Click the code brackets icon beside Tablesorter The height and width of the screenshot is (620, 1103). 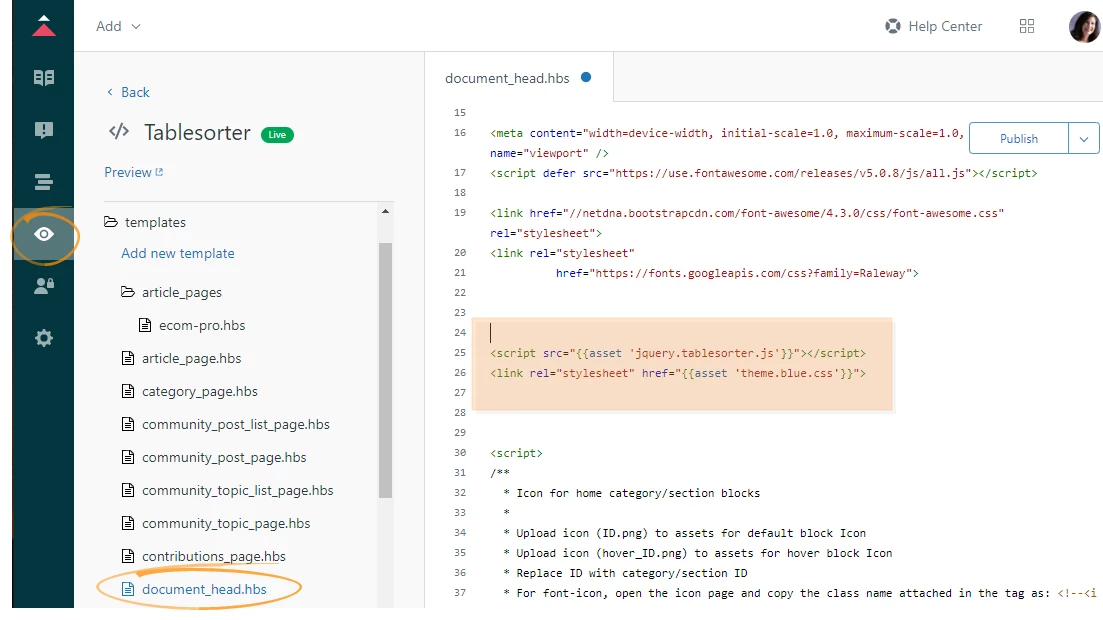tap(119, 131)
